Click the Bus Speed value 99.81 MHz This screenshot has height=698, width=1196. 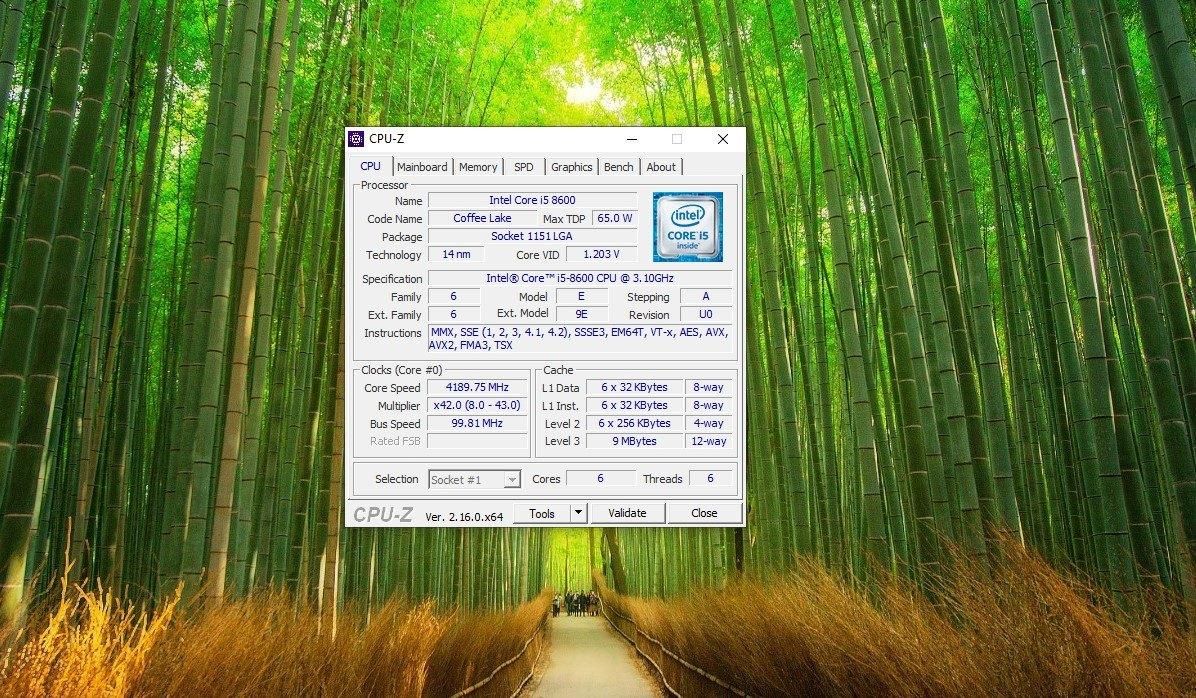[477, 423]
